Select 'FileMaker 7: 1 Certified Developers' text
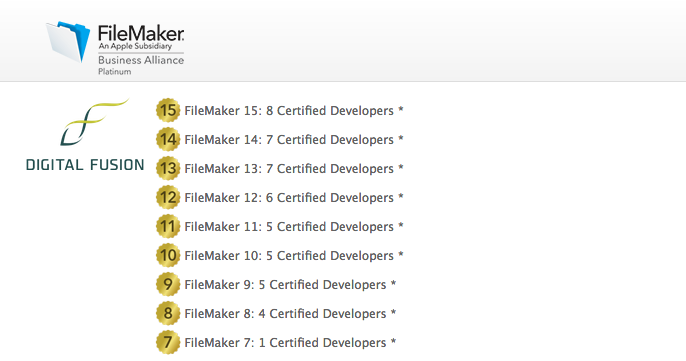This screenshot has width=686, height=361. pos(285,343)
